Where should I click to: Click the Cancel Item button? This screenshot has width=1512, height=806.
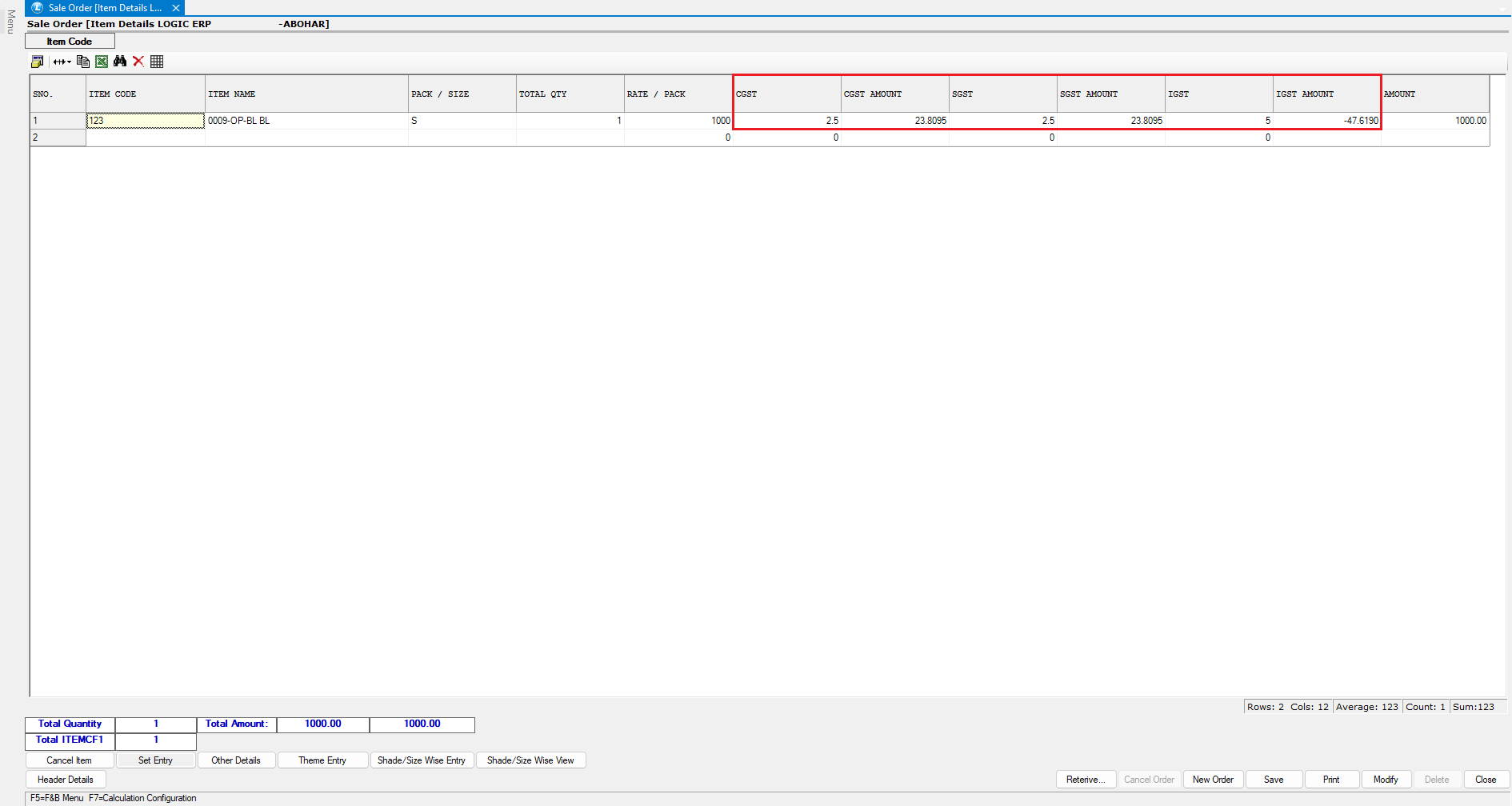[69, 760]
